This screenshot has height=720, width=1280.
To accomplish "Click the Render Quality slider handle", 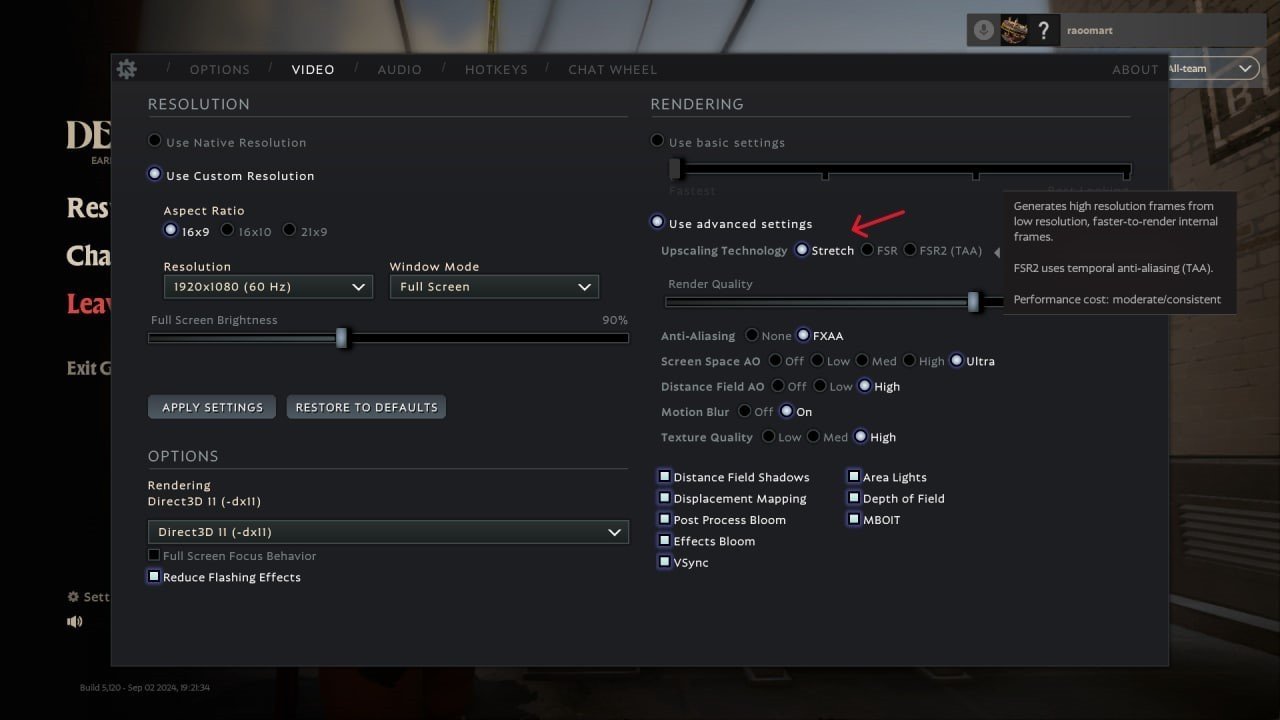I will (x=973, y=302).
